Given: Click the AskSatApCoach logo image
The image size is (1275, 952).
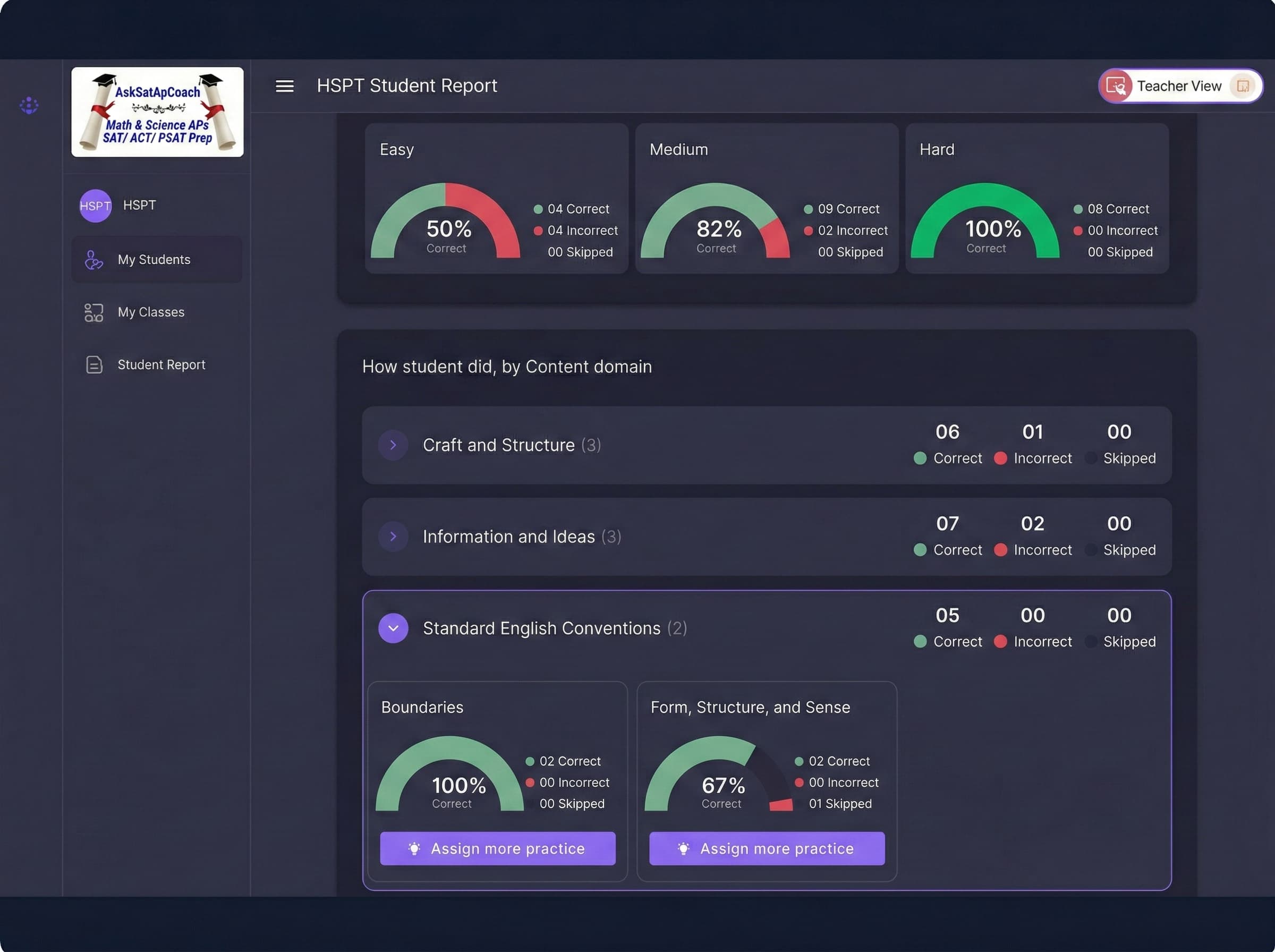Looking at the screenshot, I should tap(157, 112).
